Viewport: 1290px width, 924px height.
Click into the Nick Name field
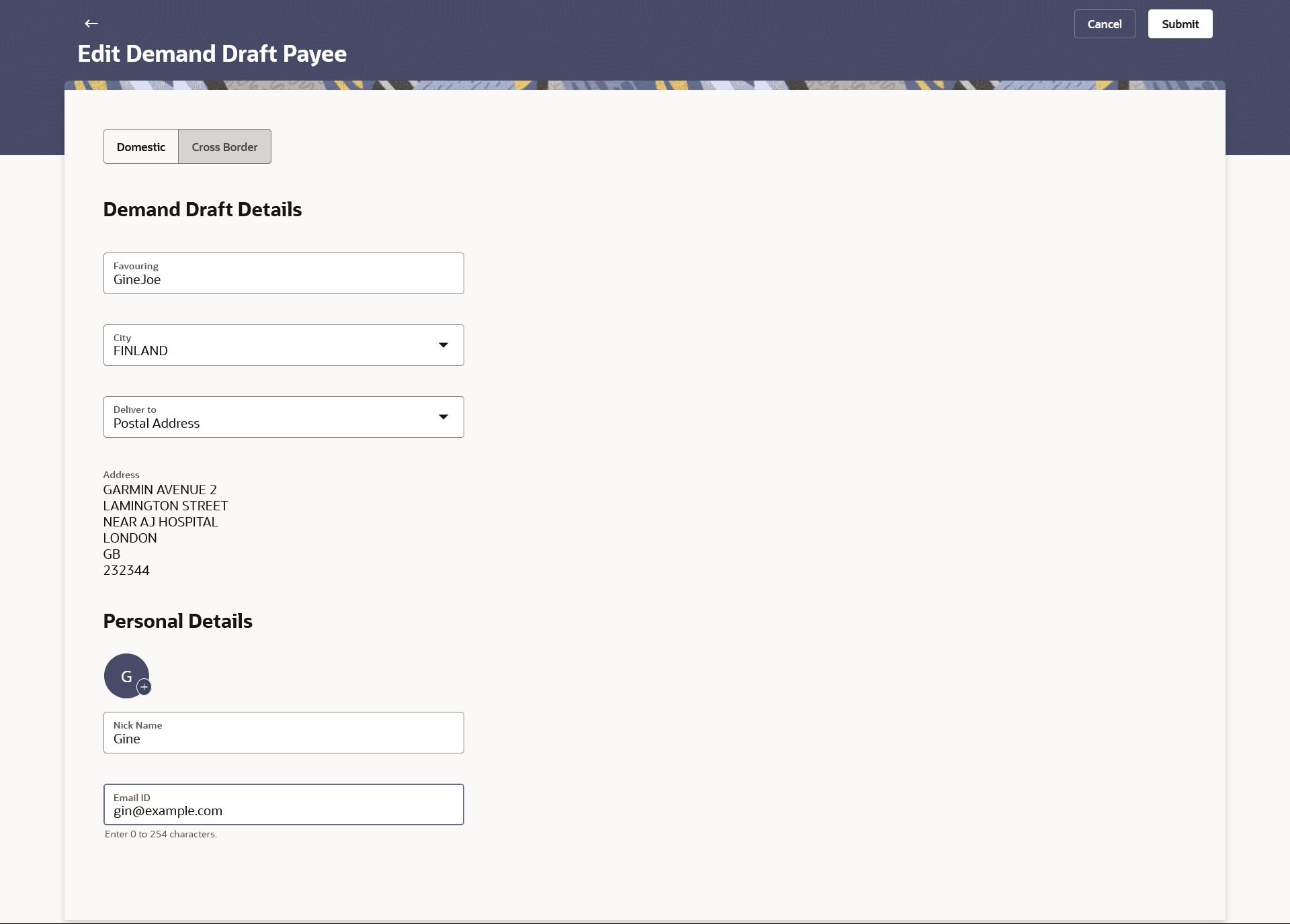284,733
